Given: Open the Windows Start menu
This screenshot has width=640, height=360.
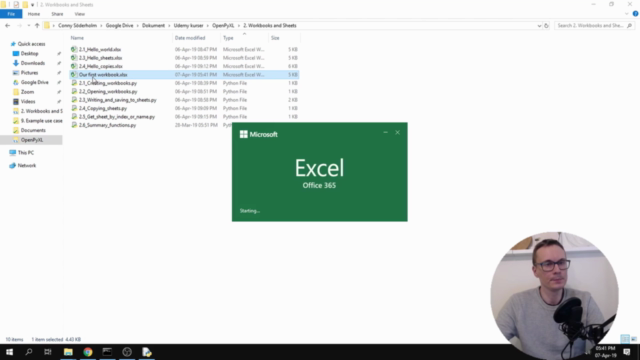Looking at the screenshot, I should [x=9, y=352].
